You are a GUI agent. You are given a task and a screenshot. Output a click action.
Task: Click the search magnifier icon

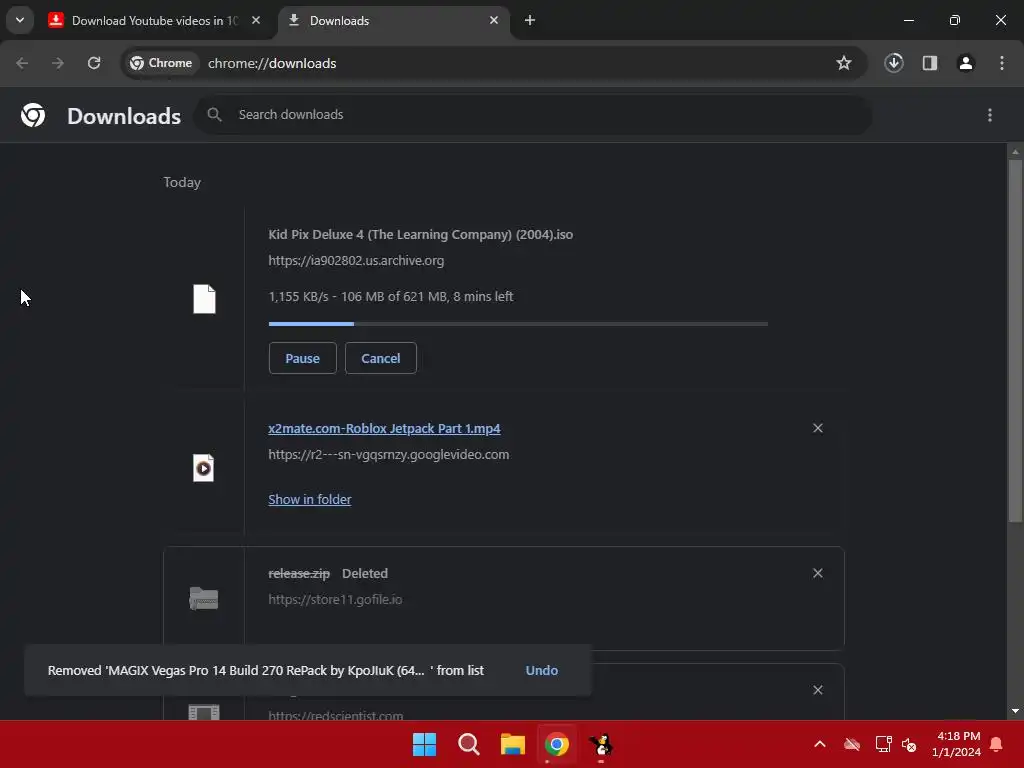[x=214, y=115]
